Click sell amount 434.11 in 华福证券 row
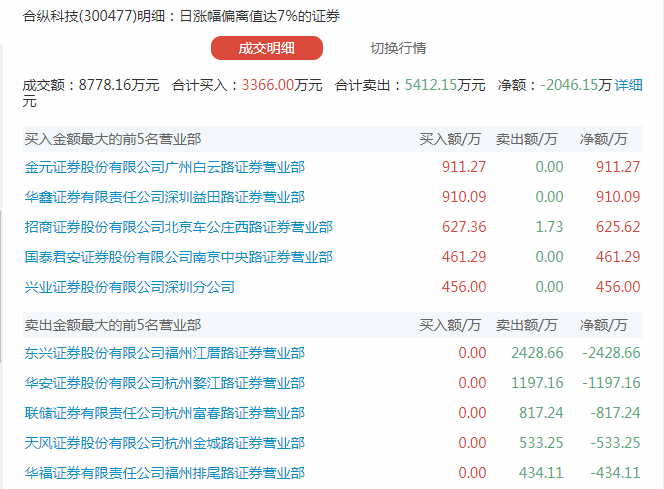The width and height of the screenshot is (664, 489). (541, 473)
